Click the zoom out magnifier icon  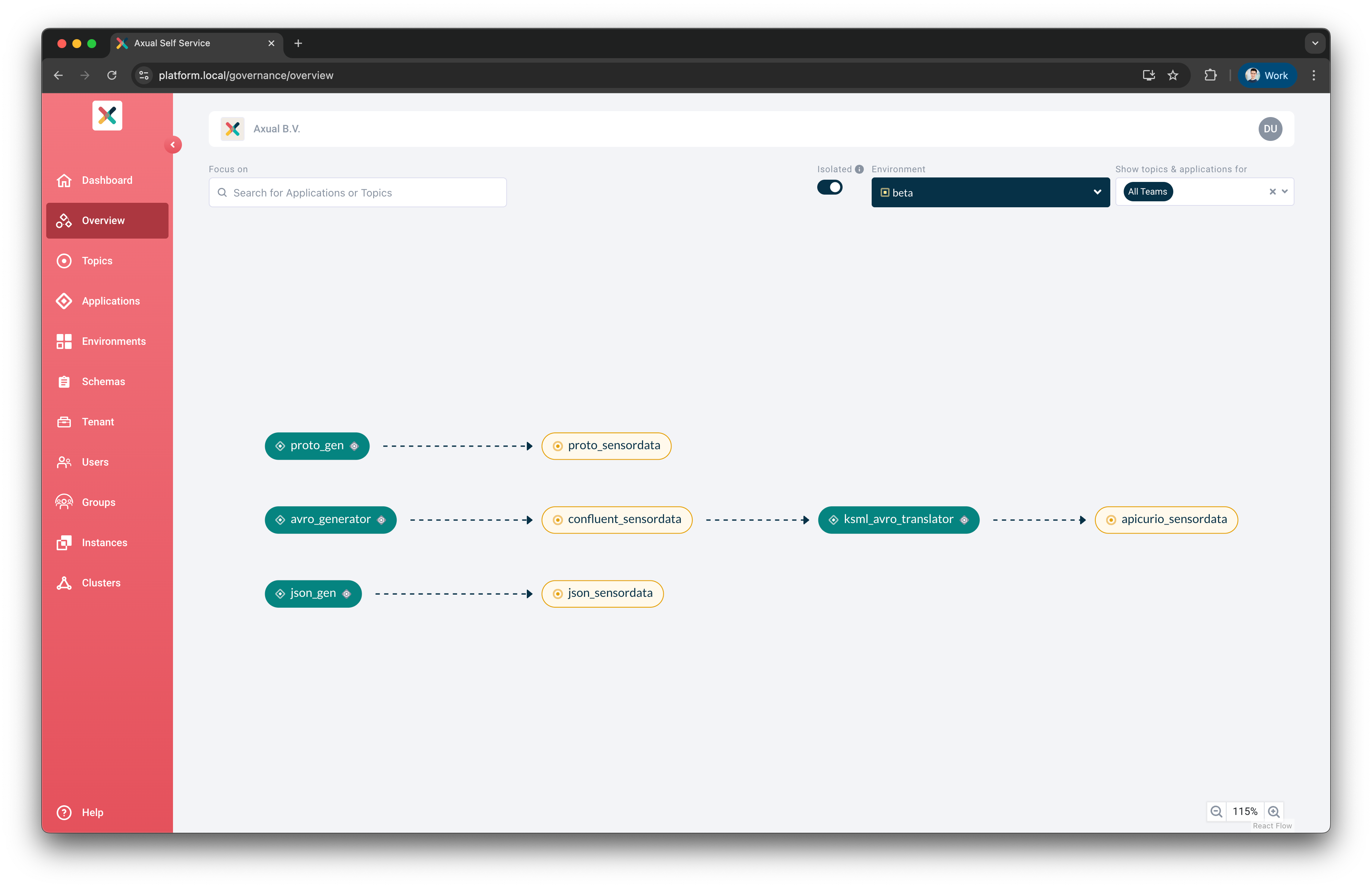(x=1216, y=811)
